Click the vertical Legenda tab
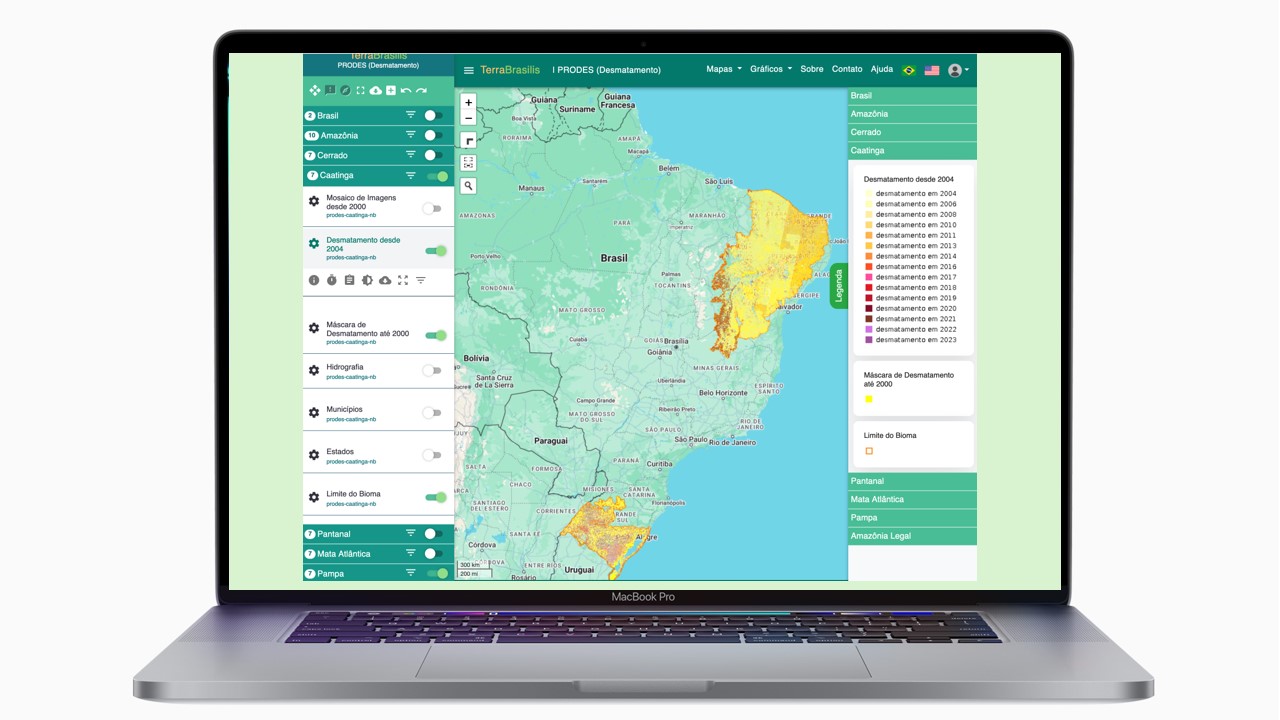 click(839, 286)
